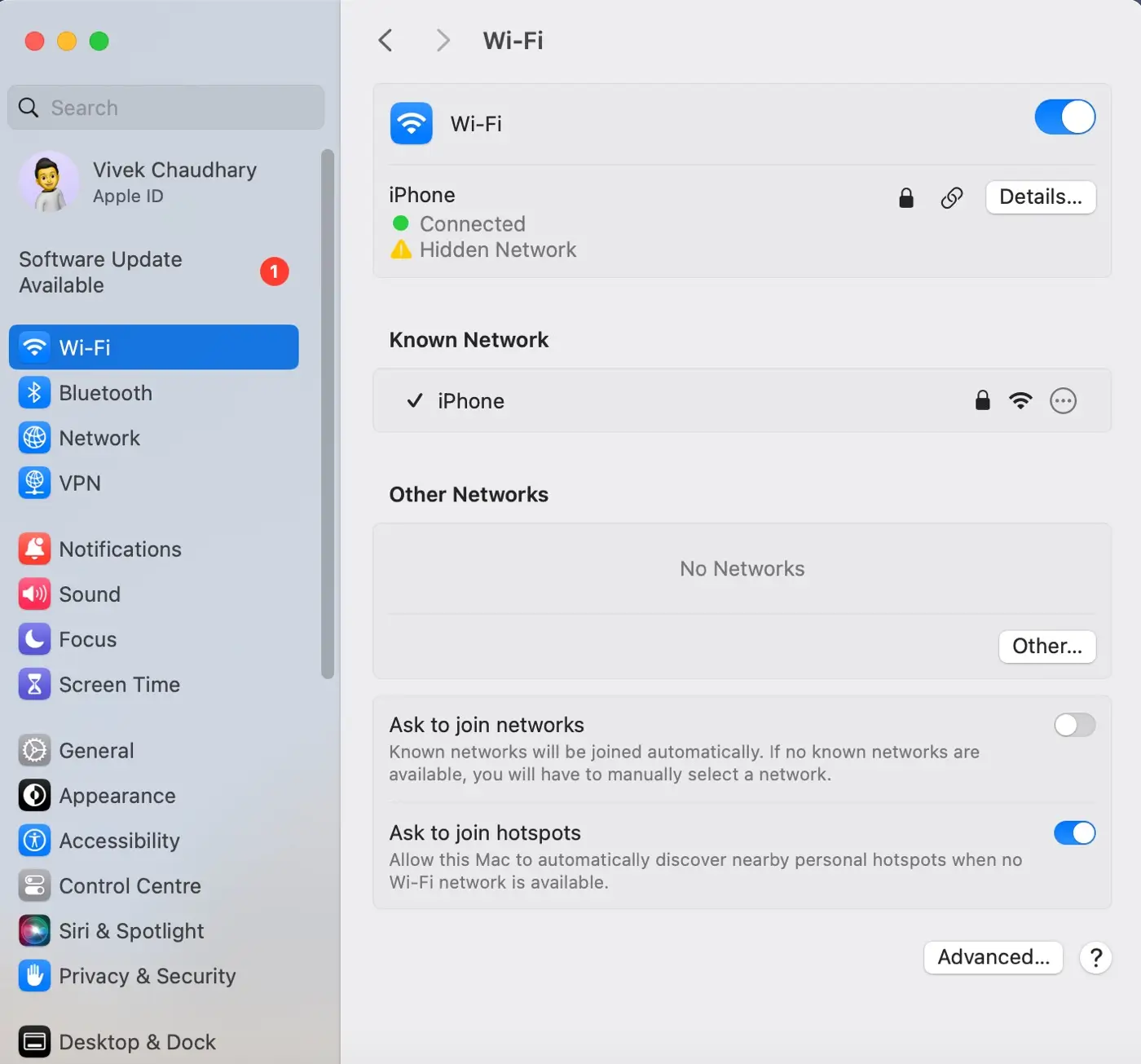
Task: Click the checkmark beside iPhone
Action: coord(415,400)
